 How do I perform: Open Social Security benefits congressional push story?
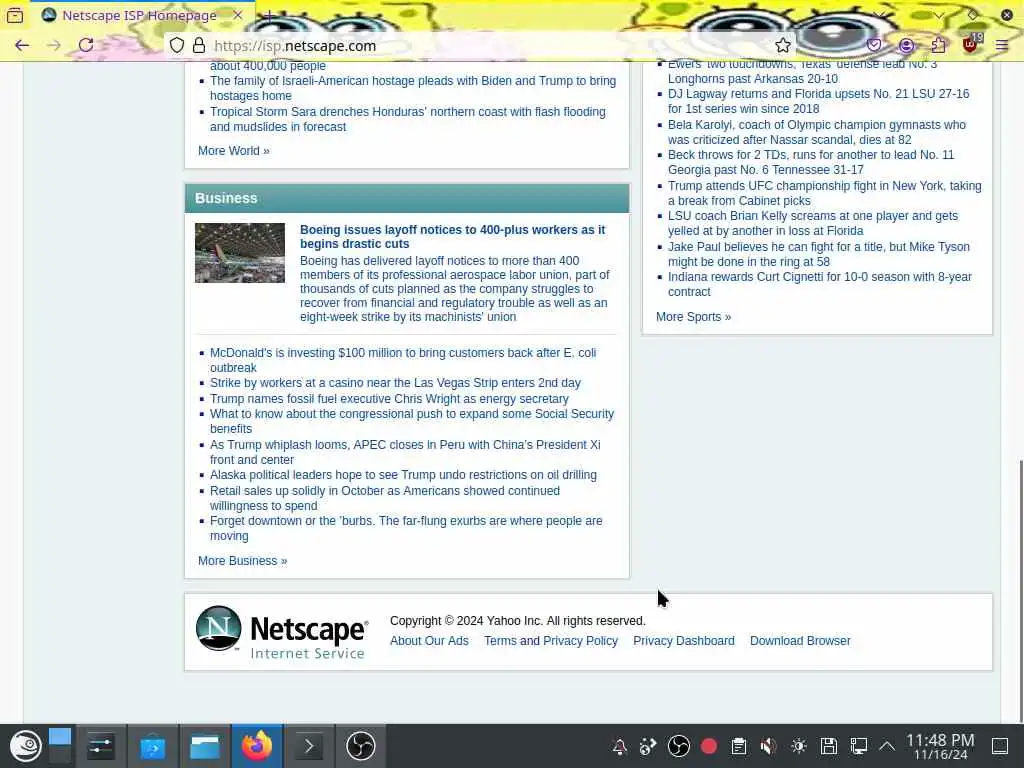click(412, 421)
